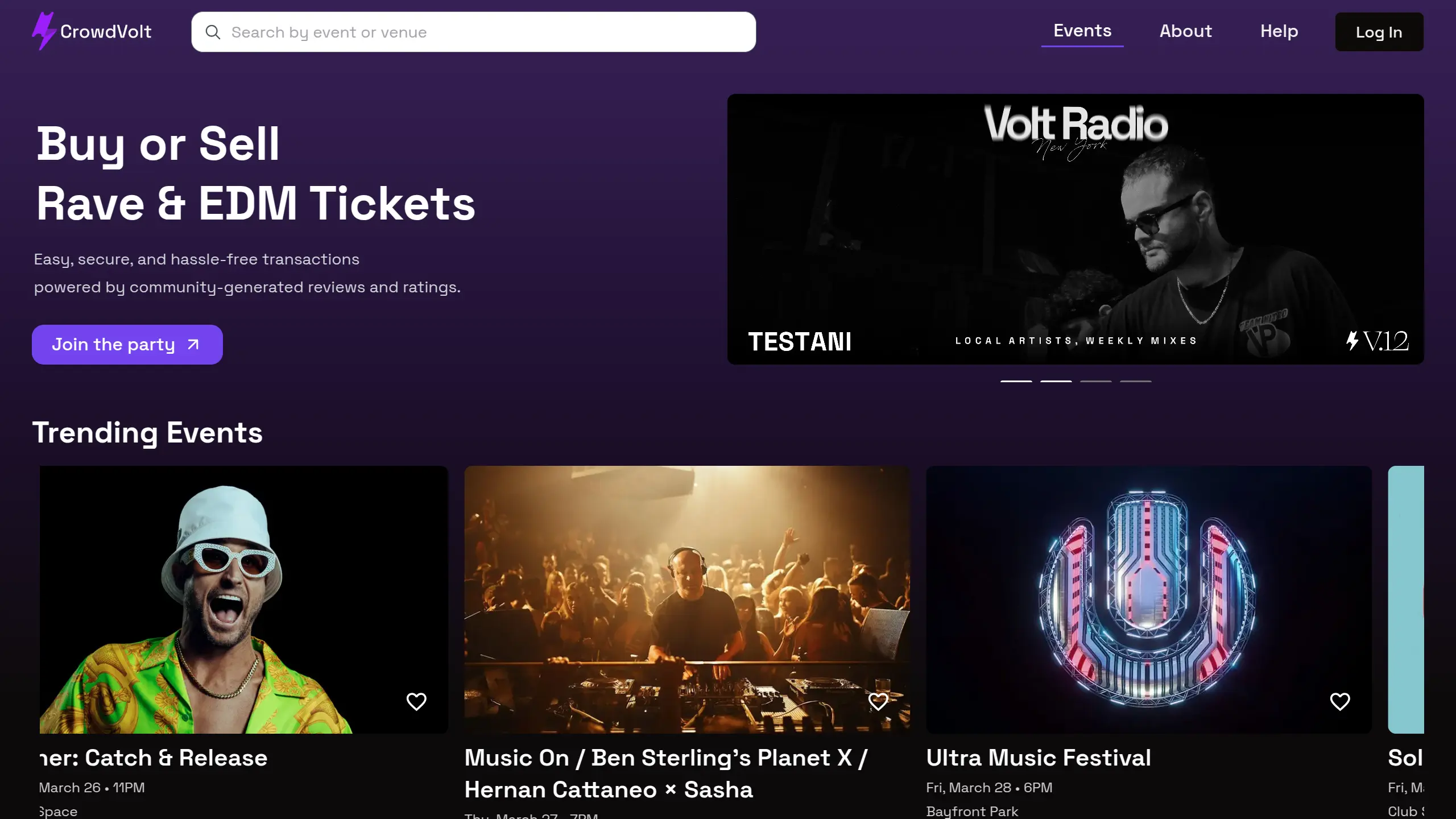The image size is (1456, 819).
Task: Favorite the Ultra Music Festival event
Action: [x=1341, y=701]
